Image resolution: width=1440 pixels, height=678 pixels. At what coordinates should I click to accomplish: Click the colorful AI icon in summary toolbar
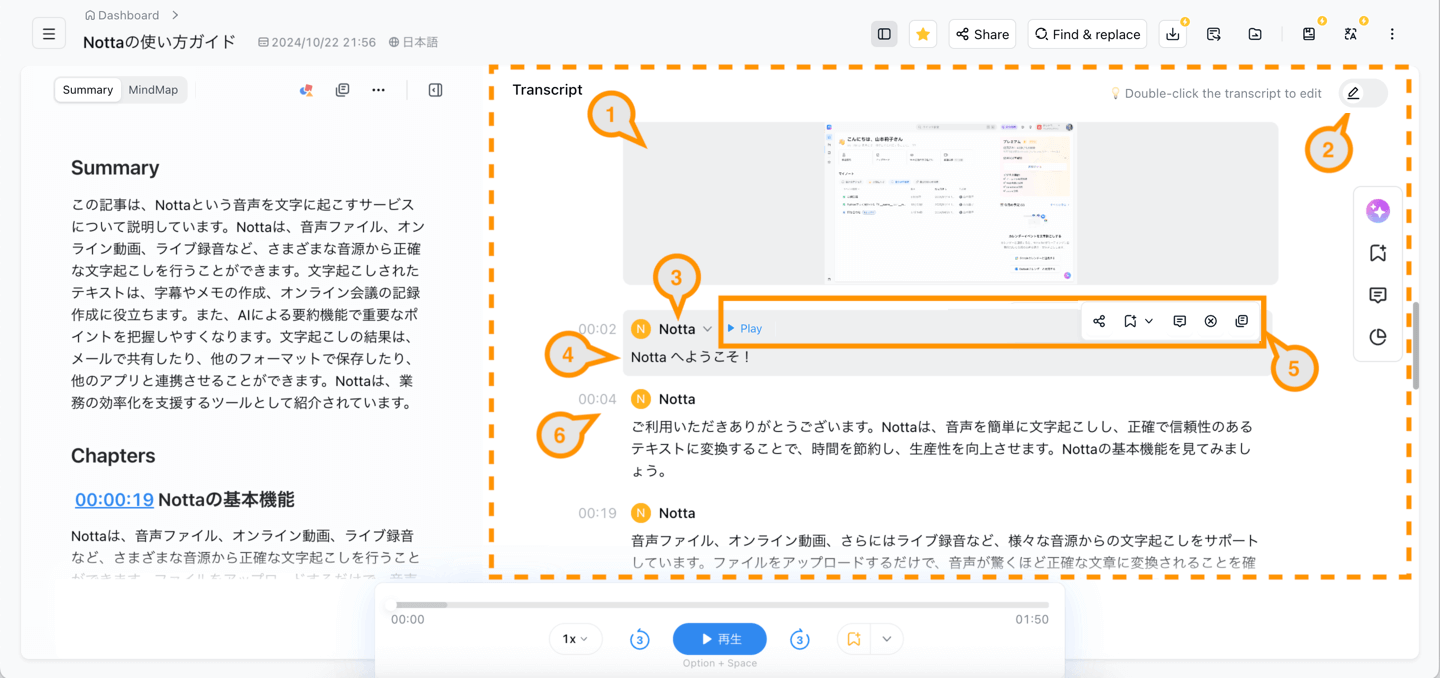click(x=306, y=90)
